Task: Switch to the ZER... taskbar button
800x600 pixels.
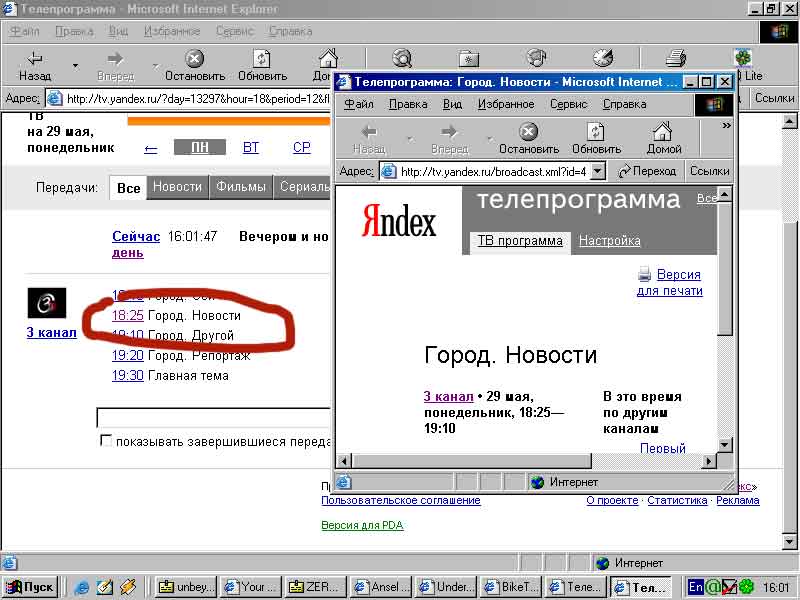Action: pyautogui.click(x=316, y=587)
